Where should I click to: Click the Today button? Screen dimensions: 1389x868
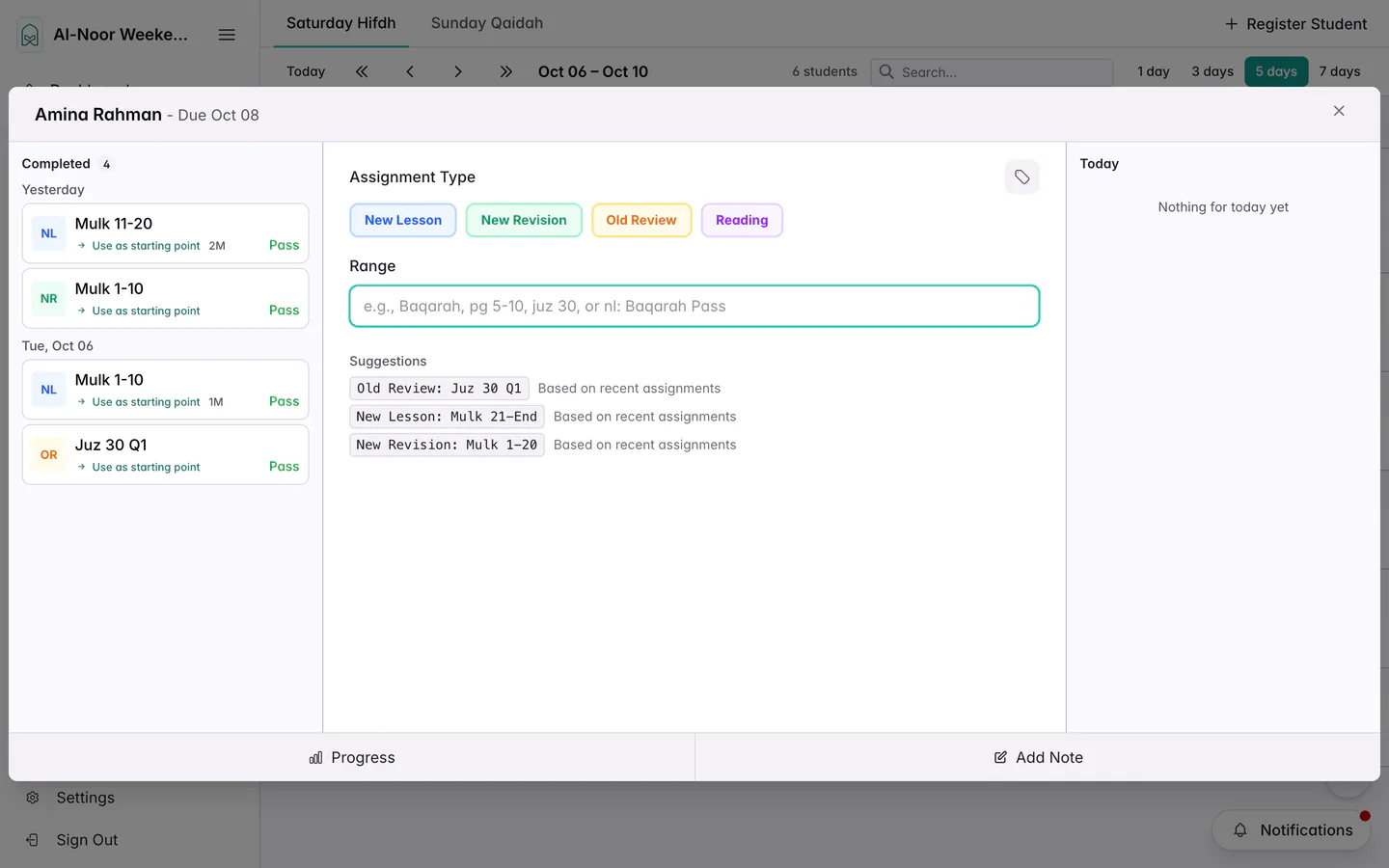point(306,71)
